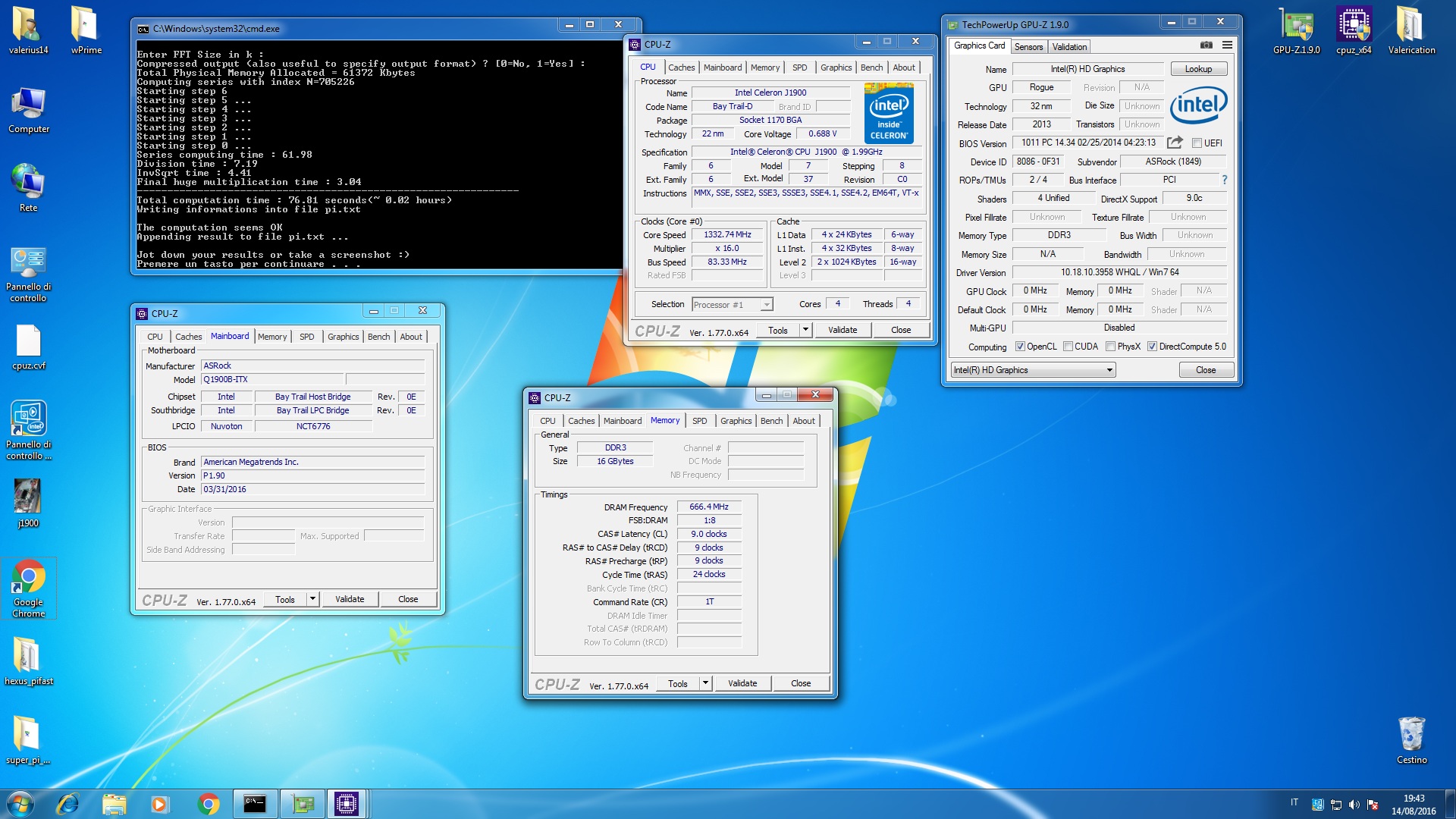
Task: Open Mainboard tab in CPU-Z Memory window
Action: coord(623,421)
